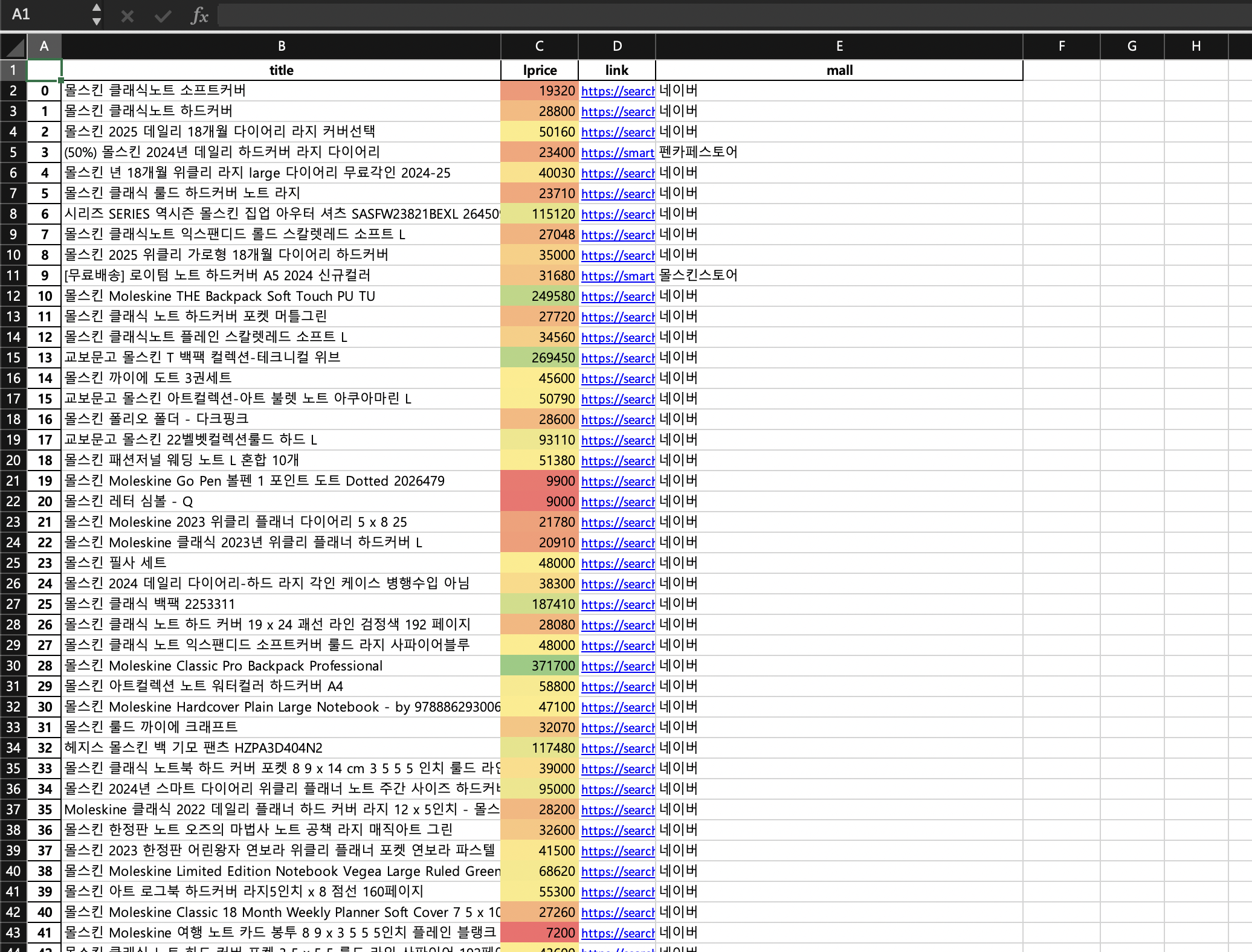The width and height of the screenshot is (1252, 952).
Task: Click title '몰스킨 클래식노트 소프트커버'
Action: (x=155, y=91)
